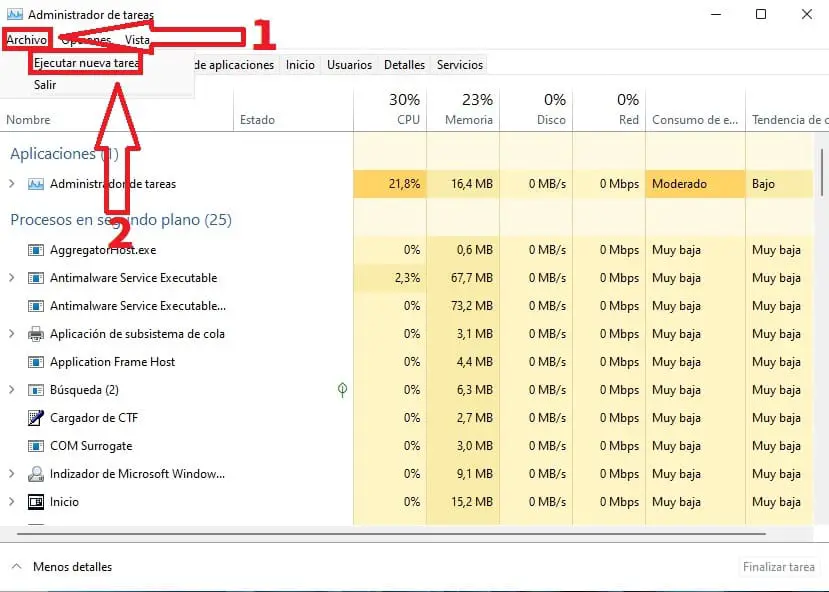Switch to the Inicio tab
Image resolution: width=829 pixels, height=592 pixels.
(300, 64)
